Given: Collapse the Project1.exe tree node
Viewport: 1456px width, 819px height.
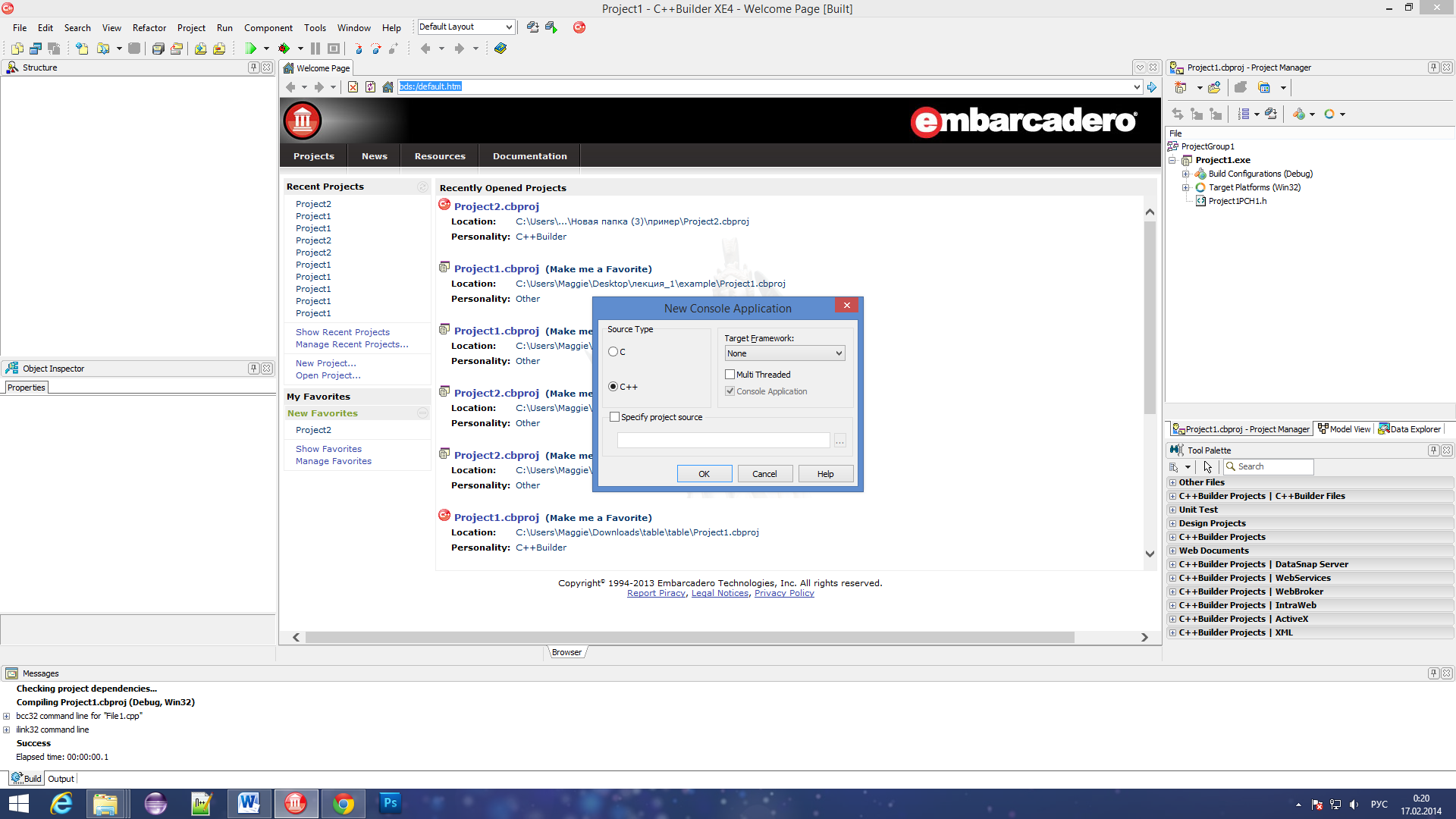Looking at the screenshot, I should pyautogui.click(x=1172, y=161).
